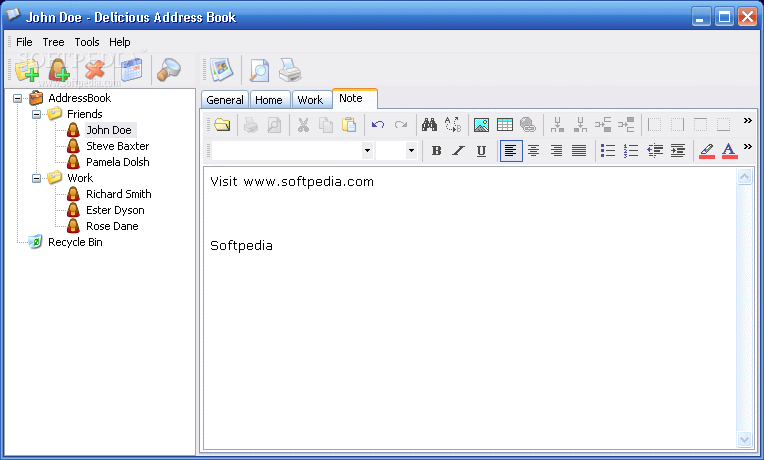
Task: Open the font size dropdown
Action: click(411, 151)
